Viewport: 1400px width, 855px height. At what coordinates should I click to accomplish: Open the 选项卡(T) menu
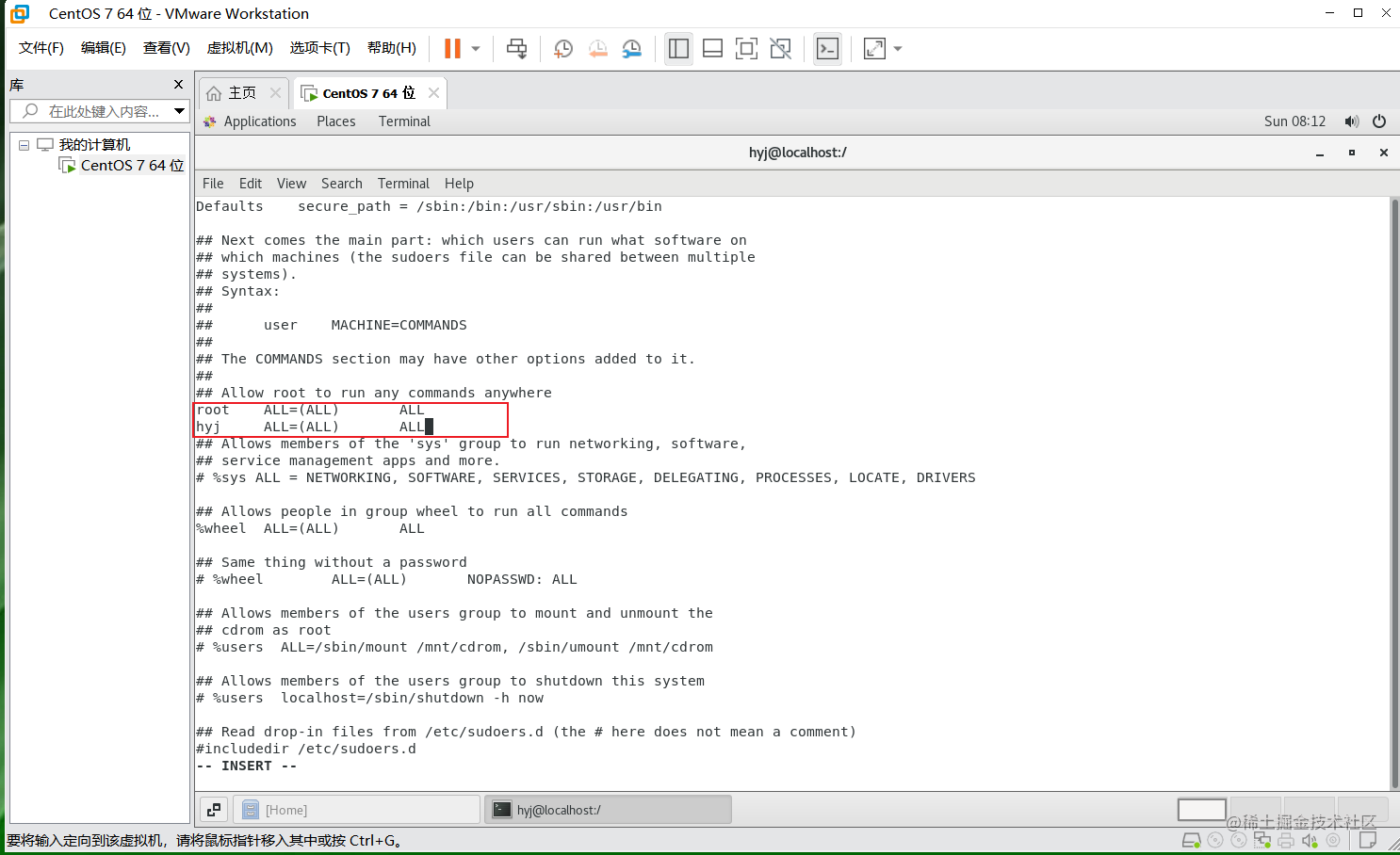coord(320,48)
